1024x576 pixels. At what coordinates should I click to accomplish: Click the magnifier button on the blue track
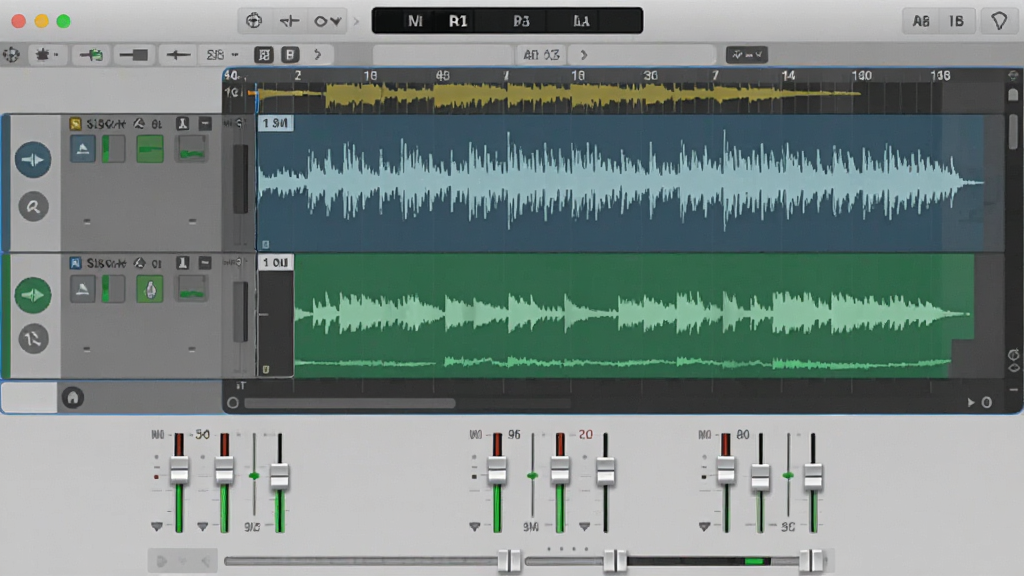33,207
